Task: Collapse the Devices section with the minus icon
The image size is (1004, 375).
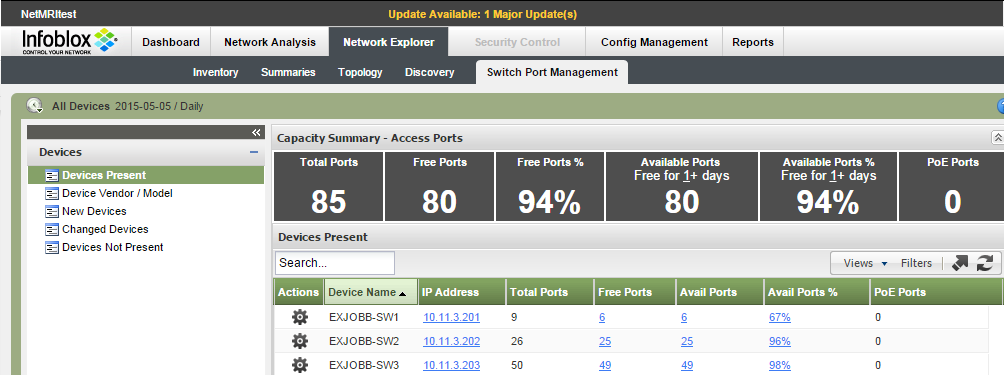Action: 254,152
